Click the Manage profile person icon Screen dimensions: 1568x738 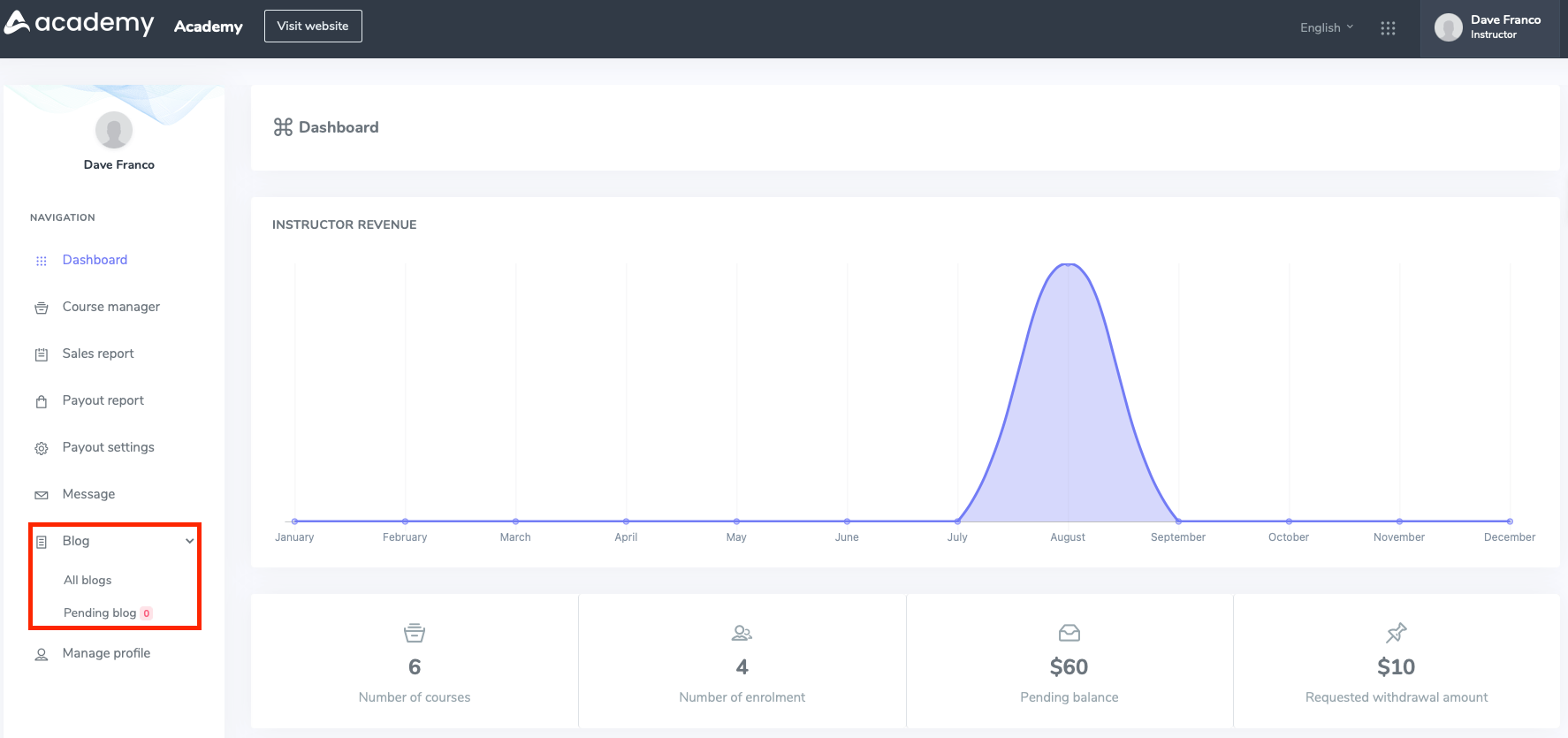click(42, 654)
